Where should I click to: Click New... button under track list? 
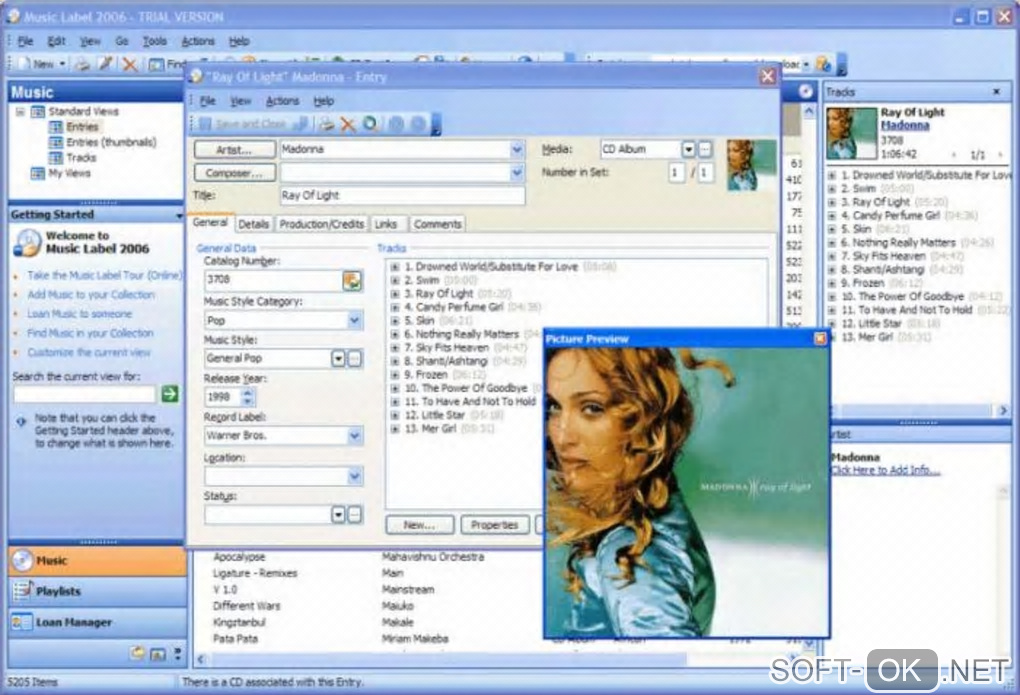(x=420, y=525)
